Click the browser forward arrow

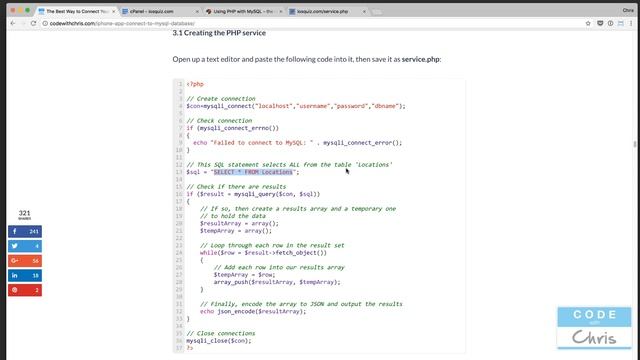[23, 23]
